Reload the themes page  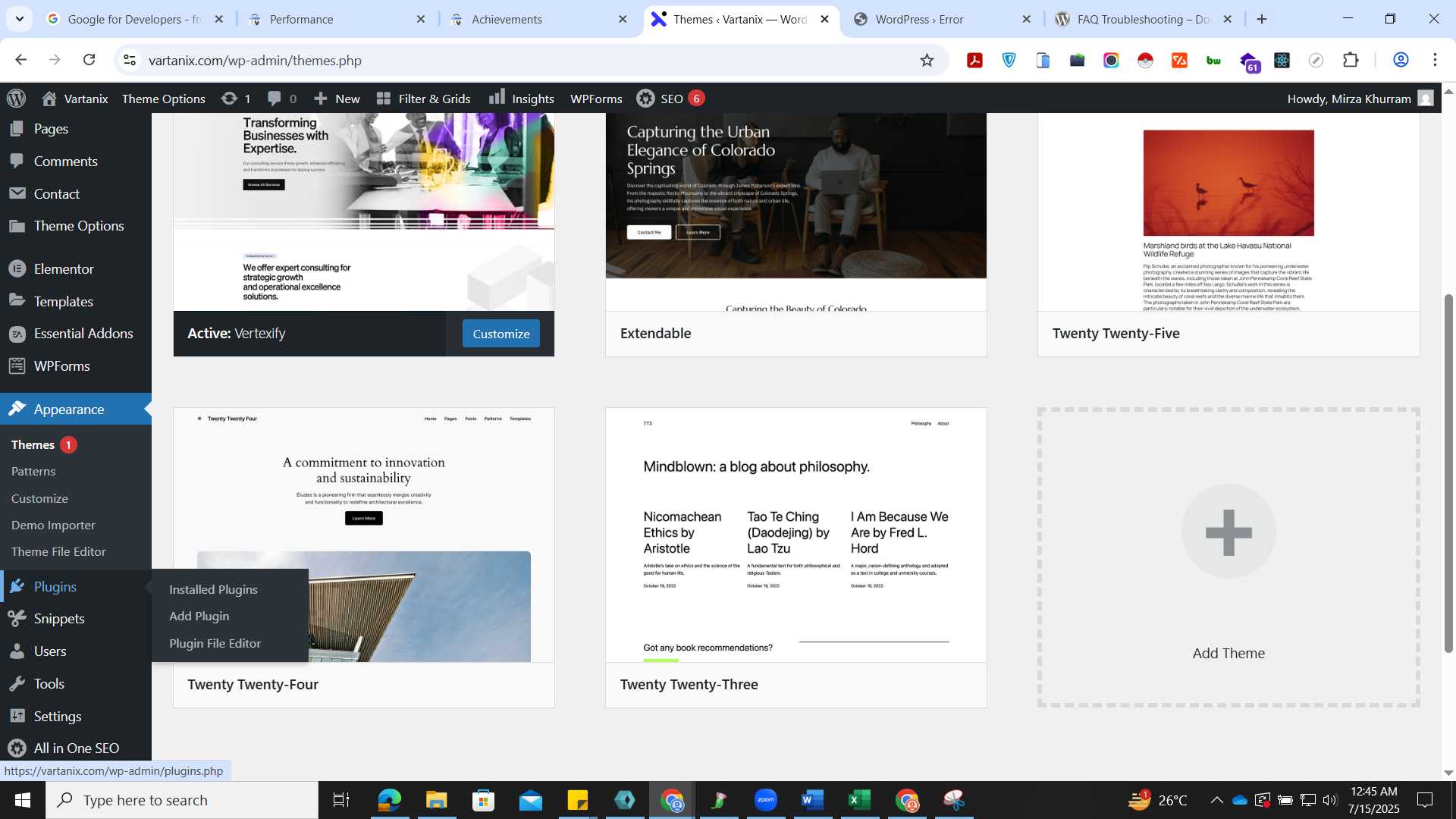89,60
